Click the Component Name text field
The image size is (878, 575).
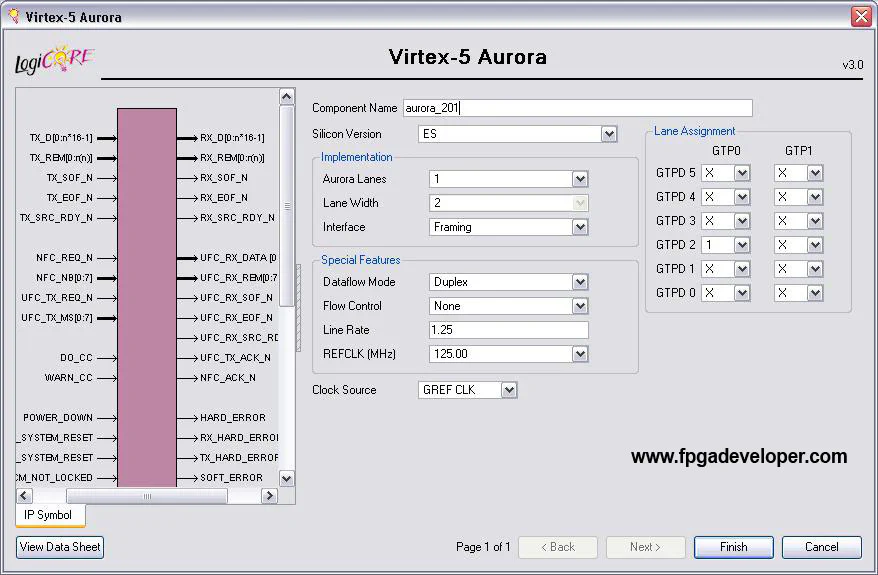click(576, 108)
